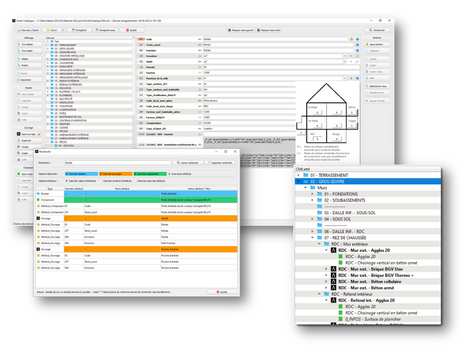The height and width of the screenshot is (360, 470).
Task: Select 'Dans les numéros d'attribut' radio option
Action: coord(101,181)
